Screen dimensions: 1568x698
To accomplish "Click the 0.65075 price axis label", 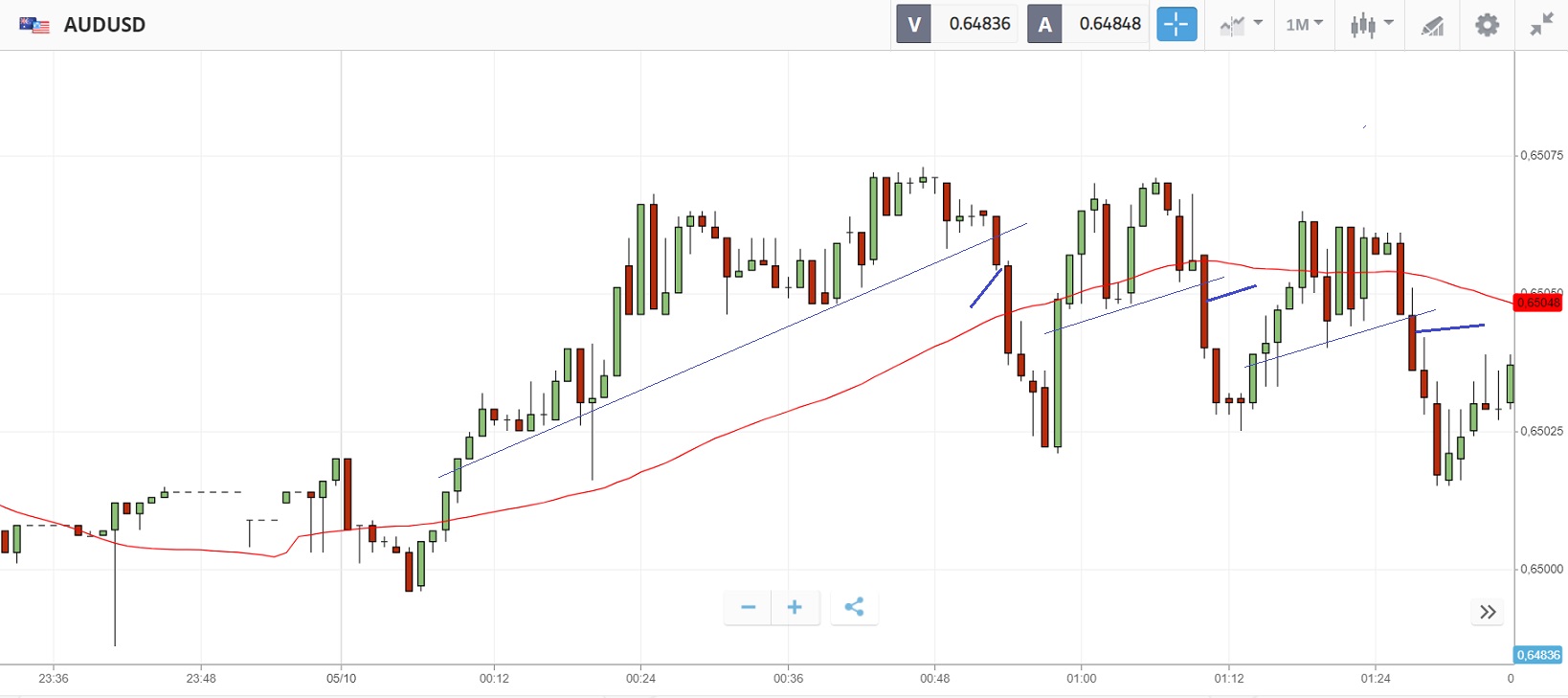I will (1541, 155).
